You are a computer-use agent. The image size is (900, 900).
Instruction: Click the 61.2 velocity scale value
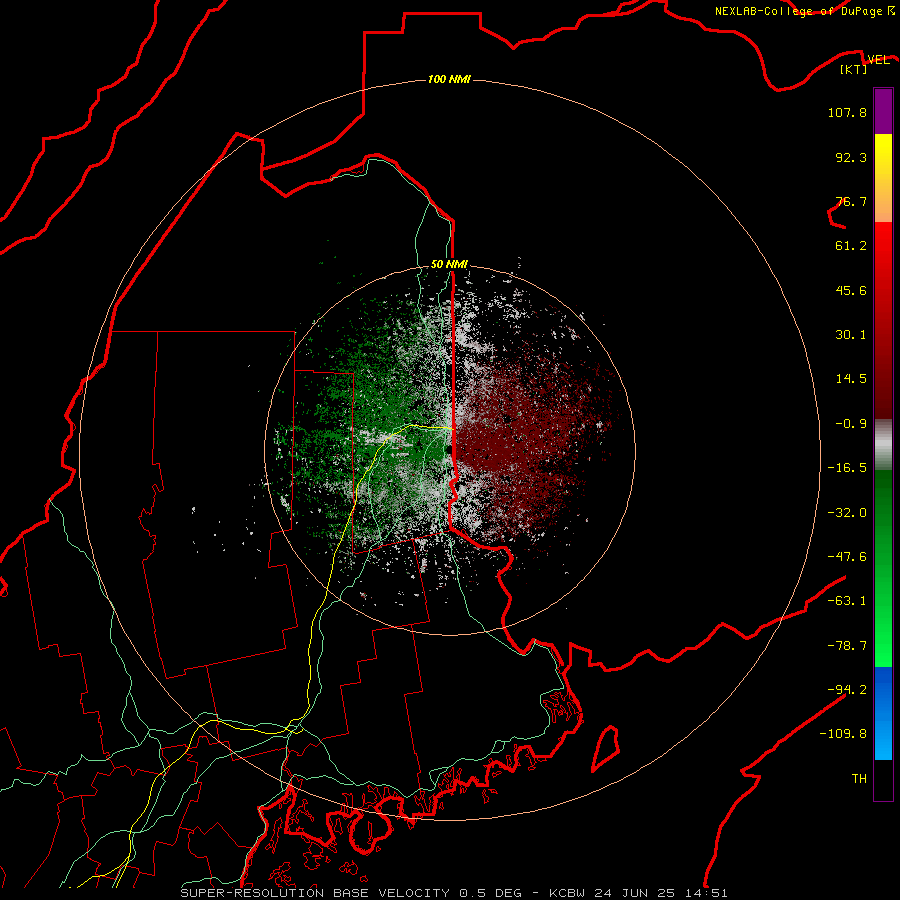[x=851, y=246]
